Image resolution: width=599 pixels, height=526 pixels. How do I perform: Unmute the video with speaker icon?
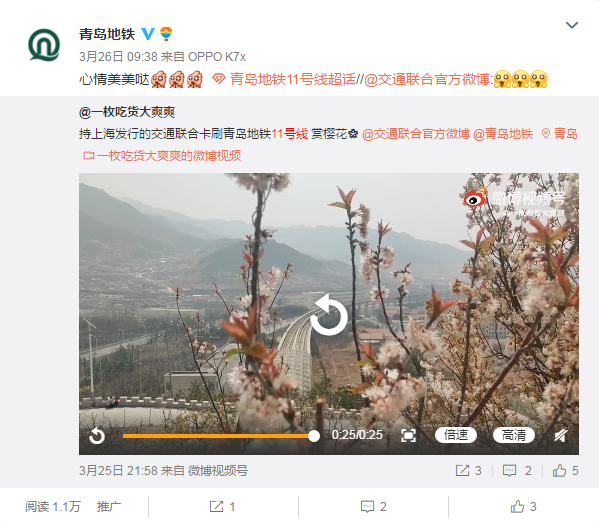pos(560,435)
